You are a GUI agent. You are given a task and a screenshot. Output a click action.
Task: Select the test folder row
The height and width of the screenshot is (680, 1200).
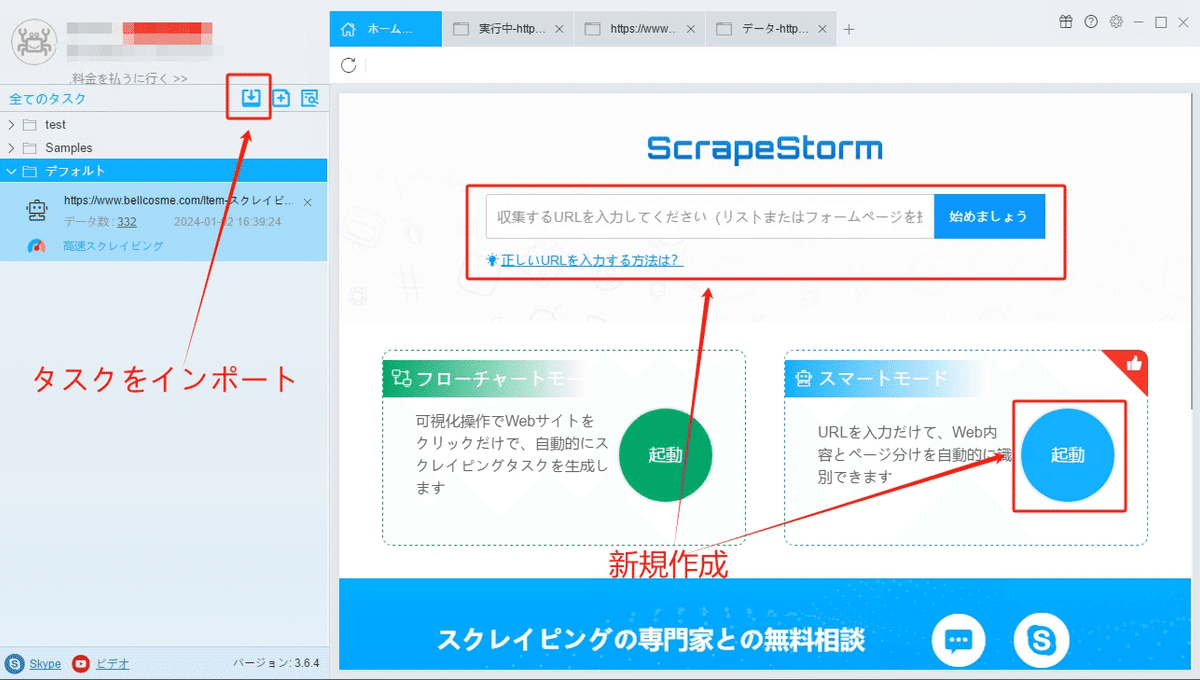click(164, 125)
